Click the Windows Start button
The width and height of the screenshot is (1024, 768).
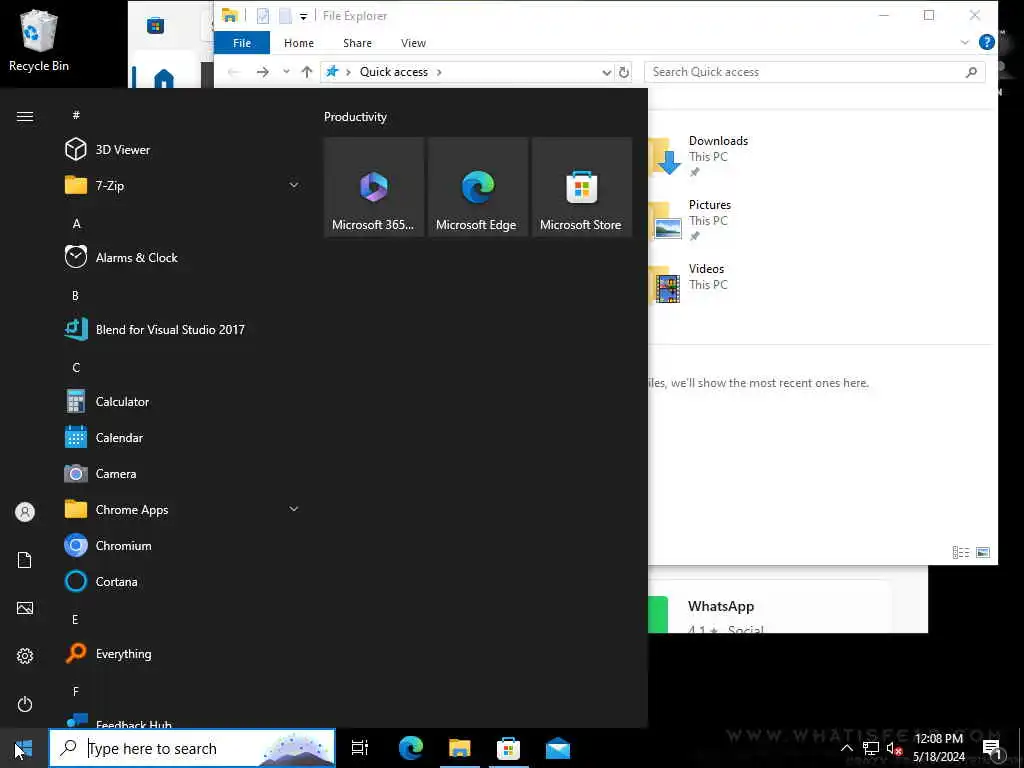click(x=24, y=748)
